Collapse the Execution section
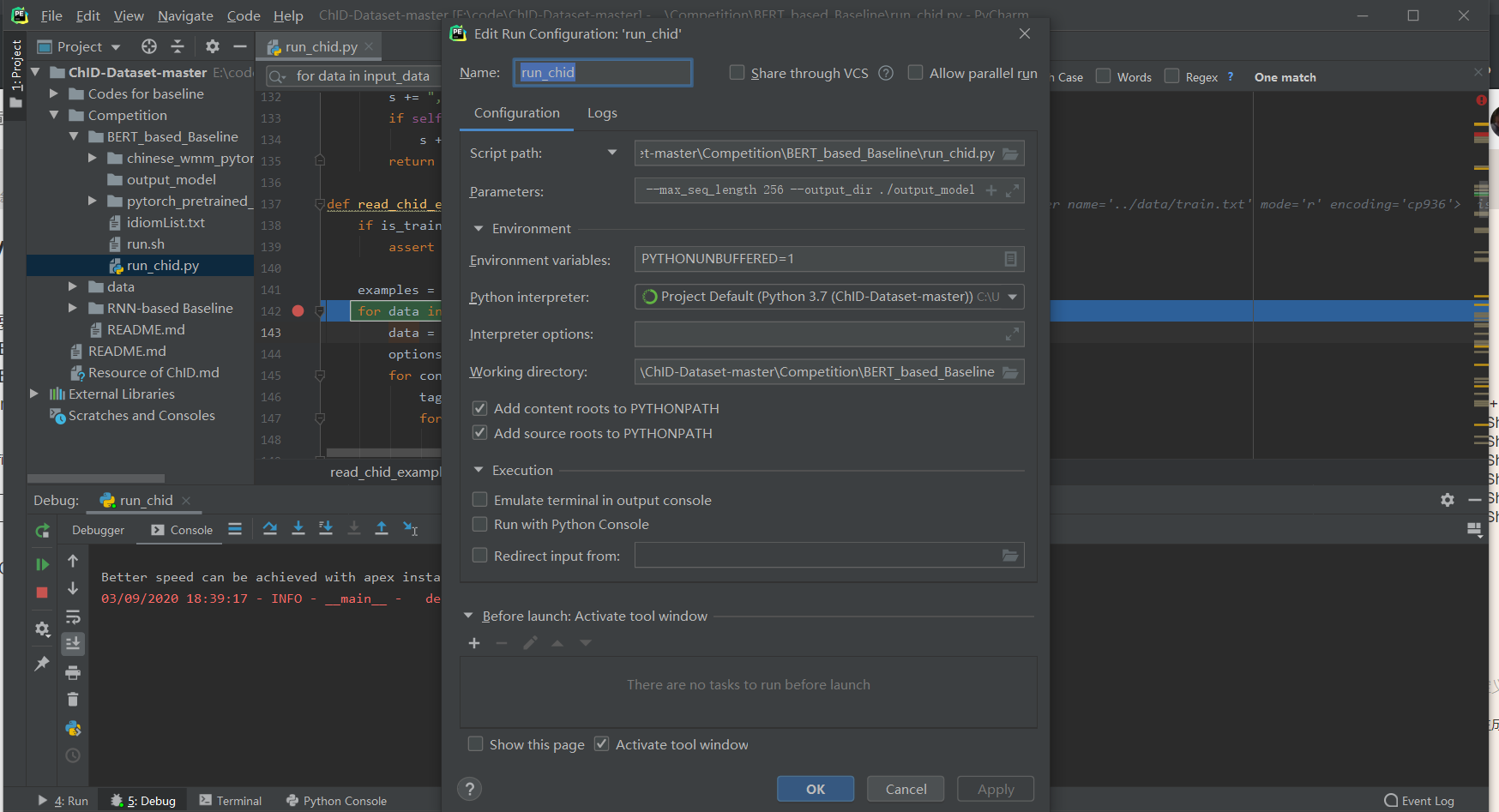Image resolution: width=1499 pixels, height=812 pixels. coord(479,470)
